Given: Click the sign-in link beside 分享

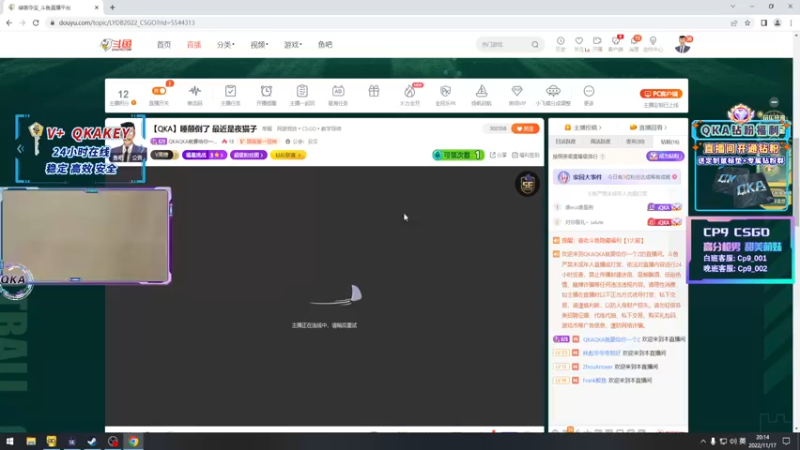Looking at the screenshot, I should pos(526,155).
